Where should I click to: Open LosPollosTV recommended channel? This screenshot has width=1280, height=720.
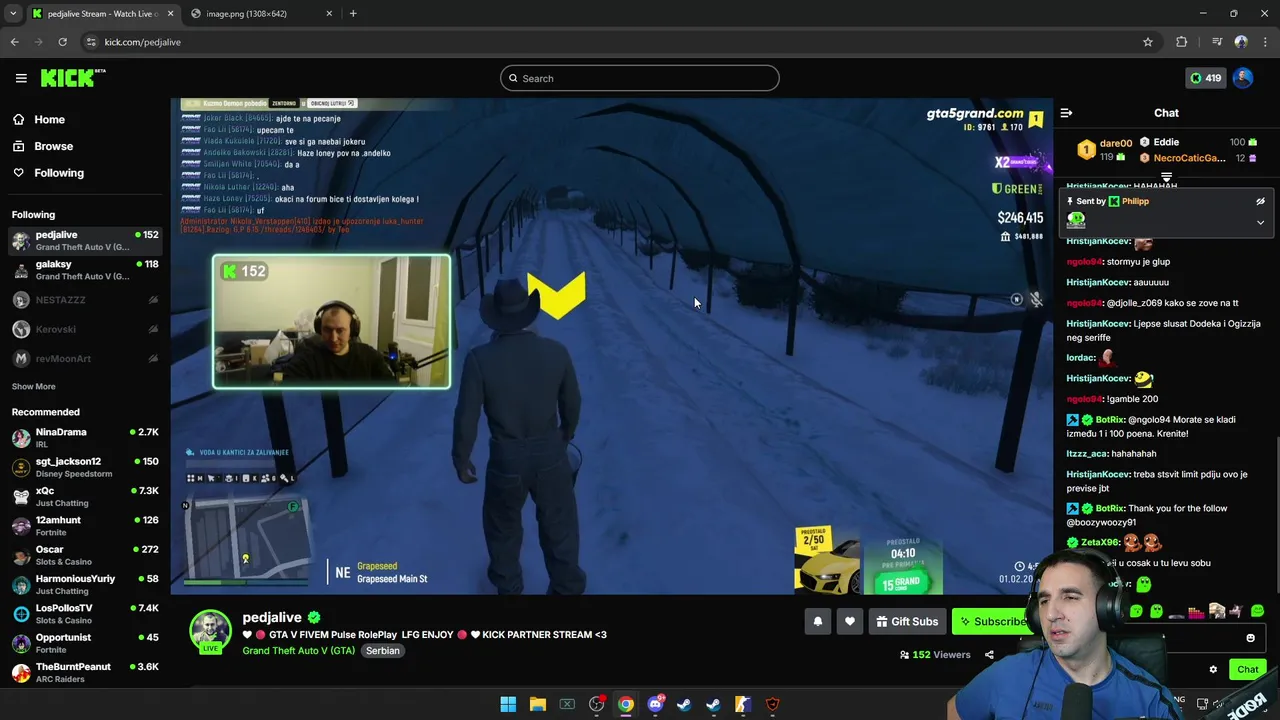pos(85,614)
